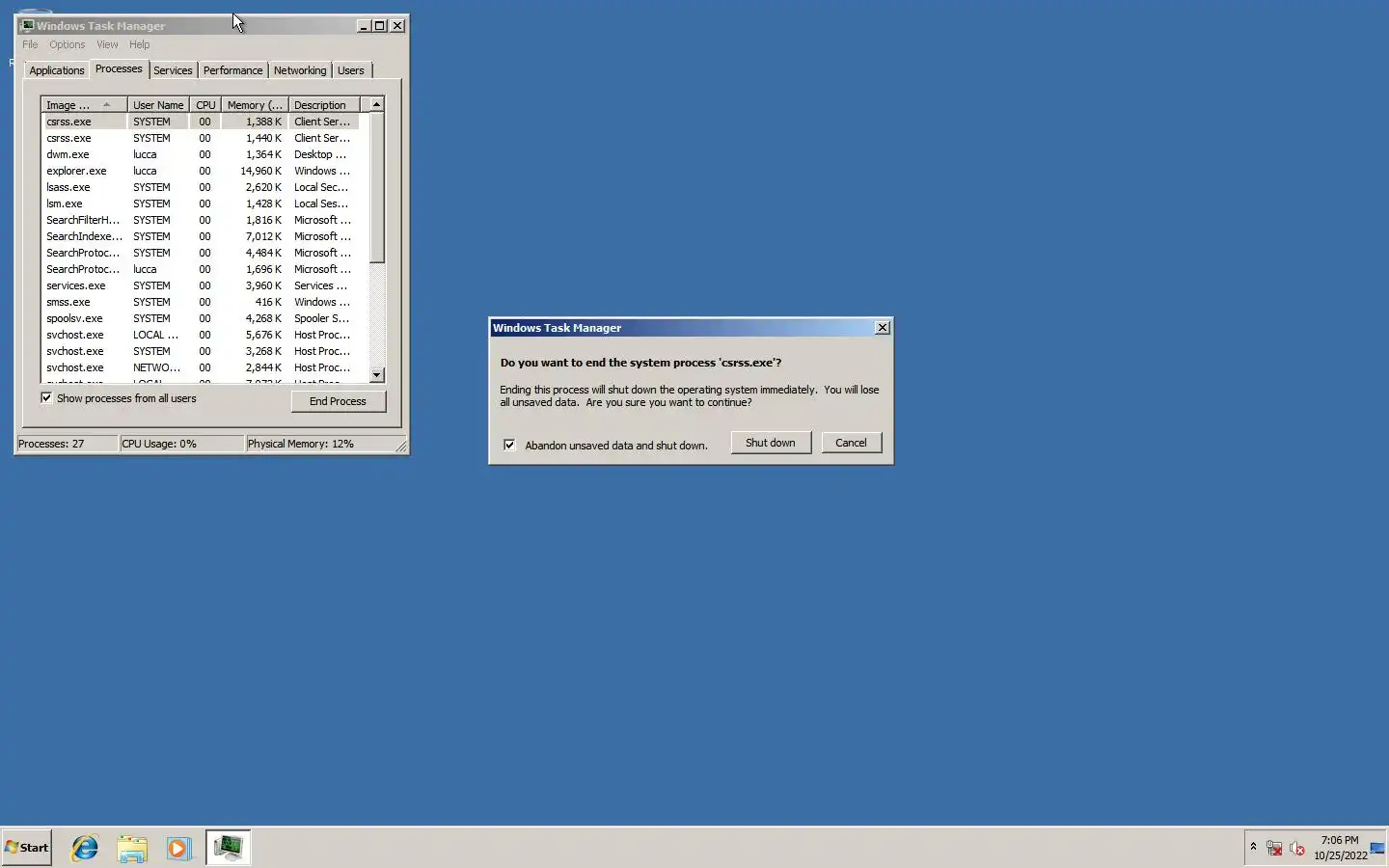Viewport: 1389px width, 868px height.
Task: Select SearchProtoc... row owned by lucca
Action: [201, 269]
